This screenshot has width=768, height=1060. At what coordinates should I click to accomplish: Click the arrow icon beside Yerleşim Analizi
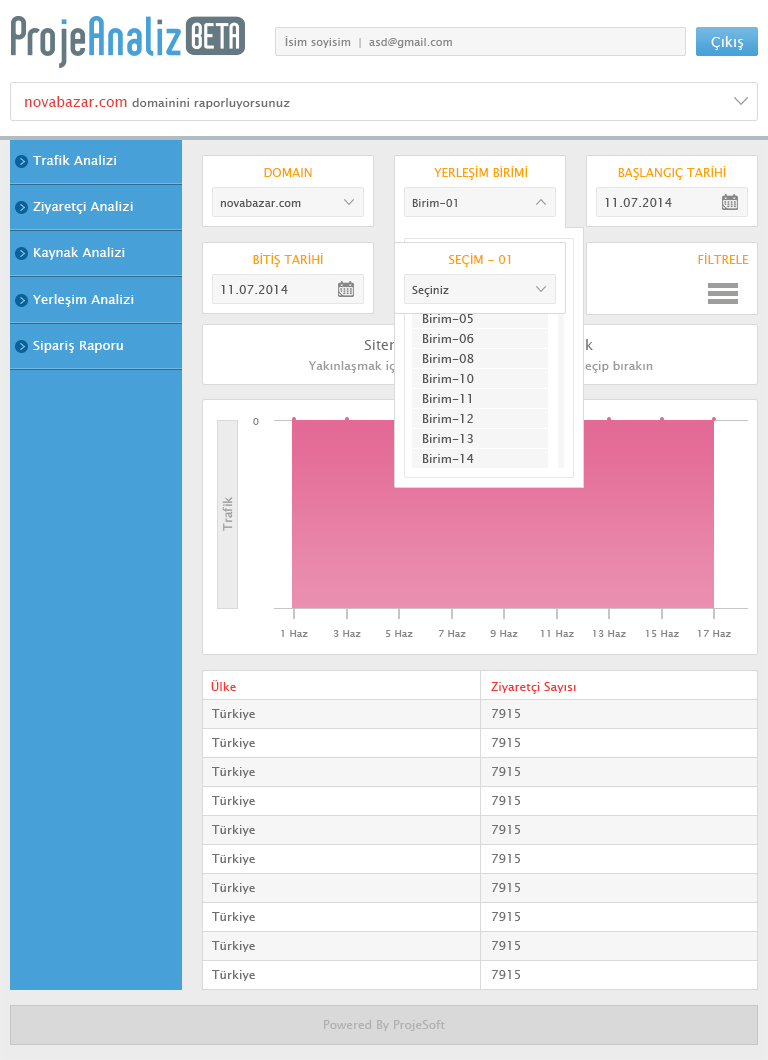point(21,300)
